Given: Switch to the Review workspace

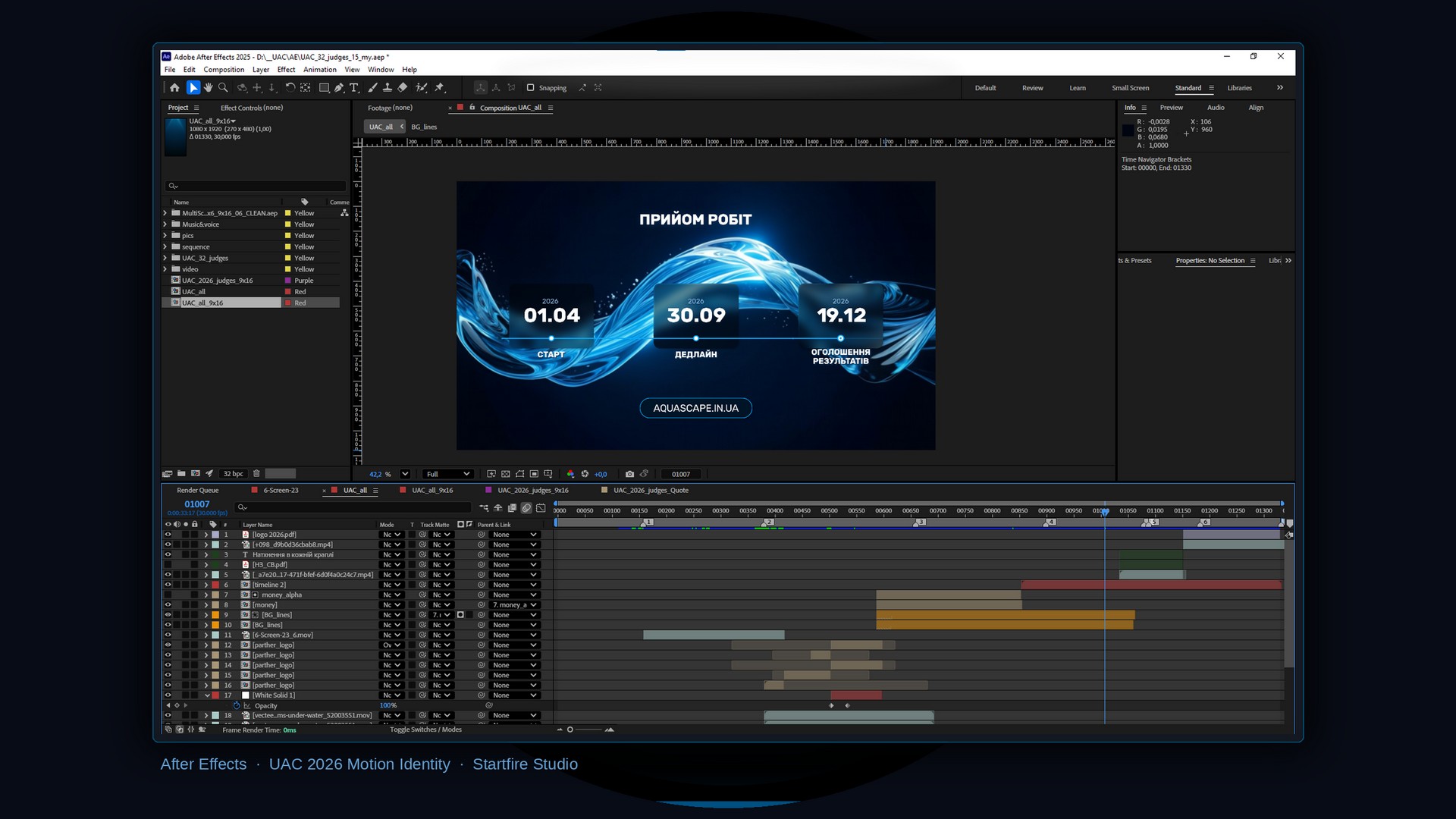Looking at the screenshot, I should [x=1033, y=88].
